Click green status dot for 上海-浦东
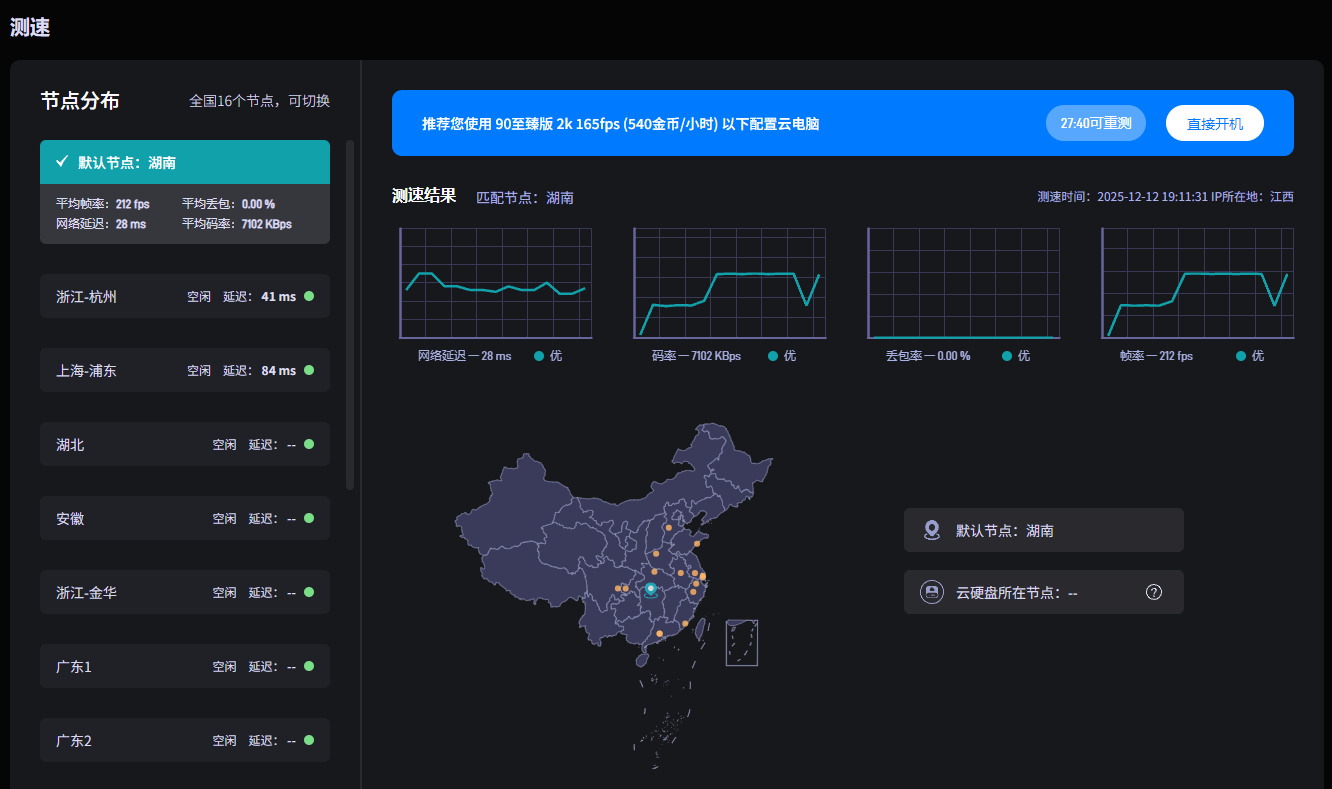This screenshot has height=789, width=1332. click(x=309, y=370)
